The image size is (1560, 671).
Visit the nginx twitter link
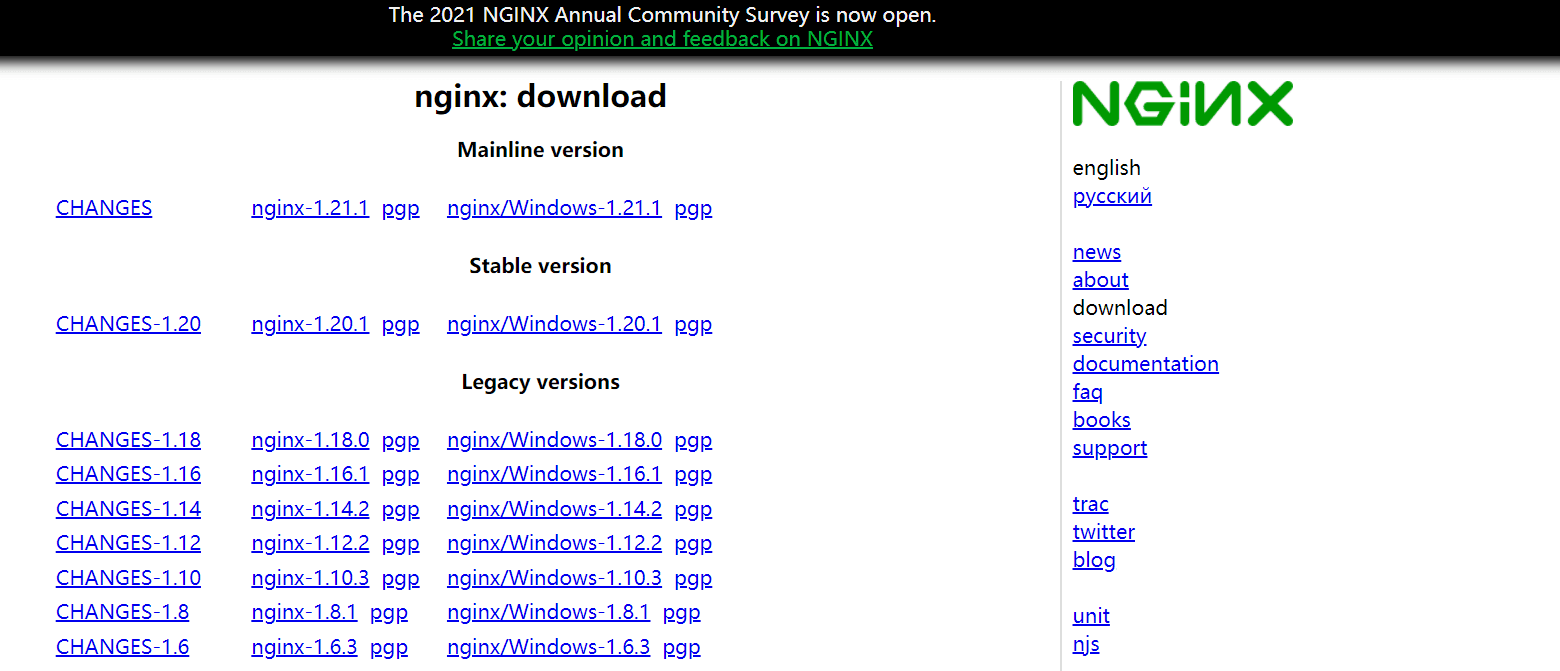tap(1103, 532)
